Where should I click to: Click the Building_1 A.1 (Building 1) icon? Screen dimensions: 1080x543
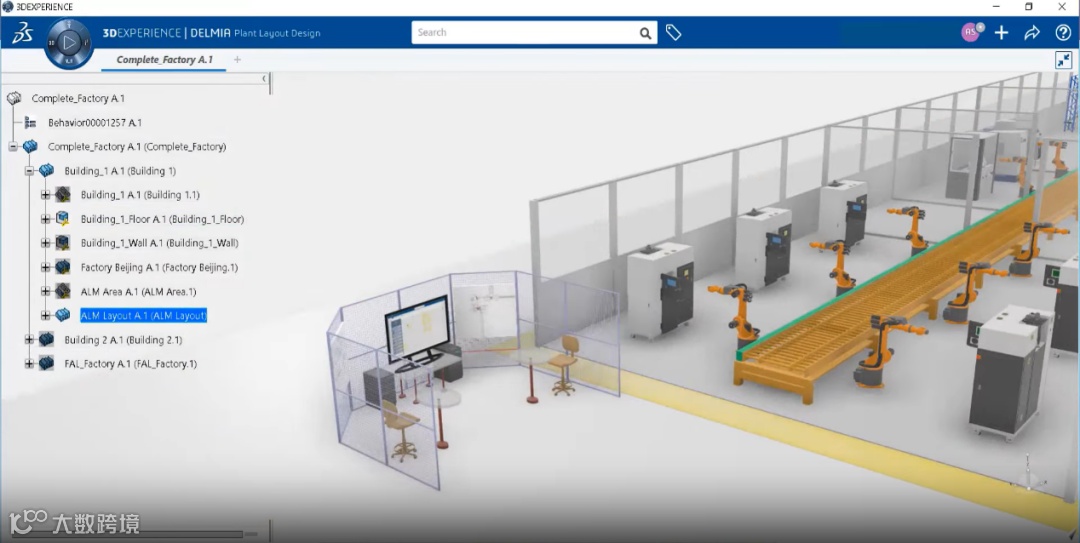click(x=46, y=170)
